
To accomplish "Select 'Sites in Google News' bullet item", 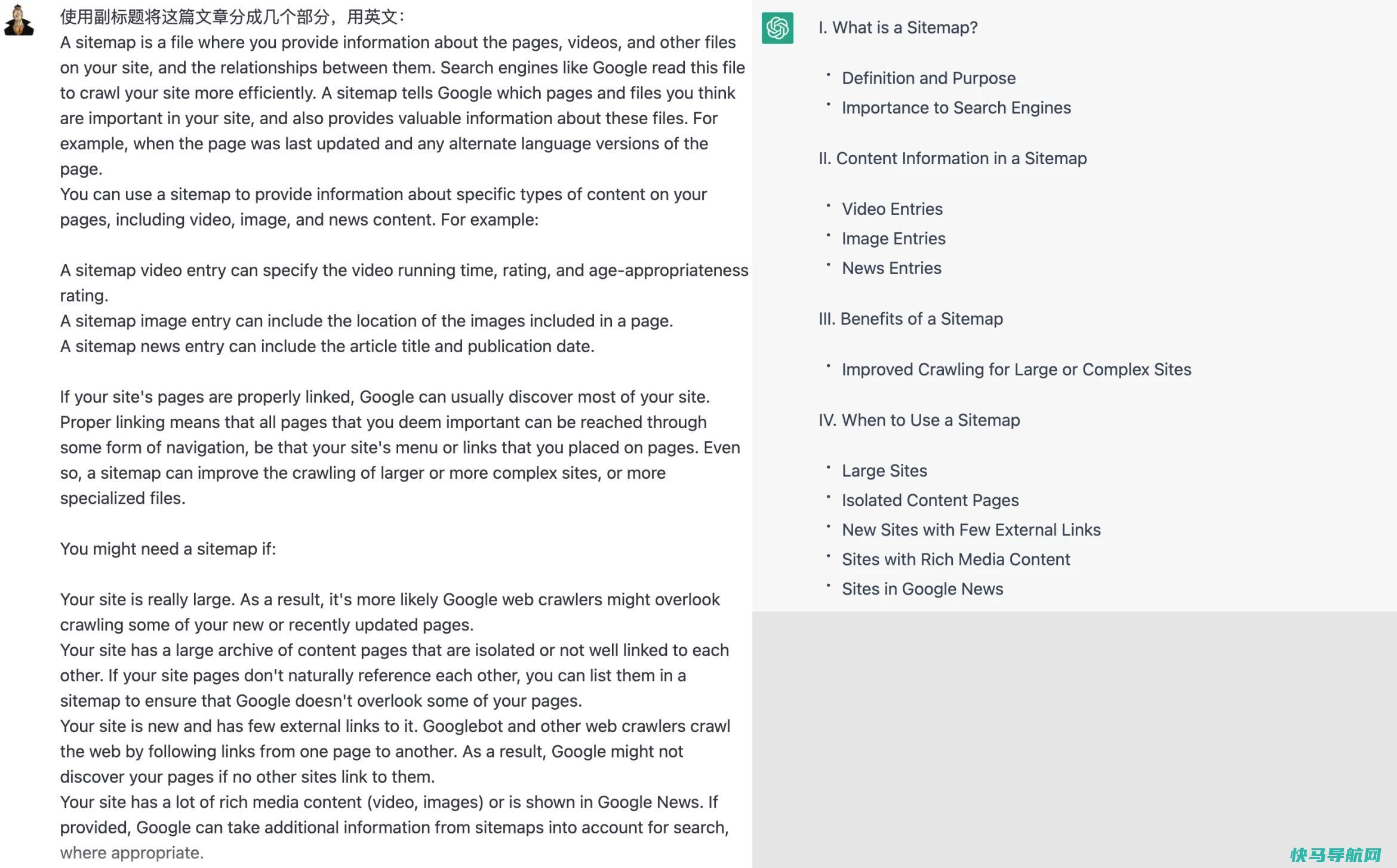I will coord(922,588).
